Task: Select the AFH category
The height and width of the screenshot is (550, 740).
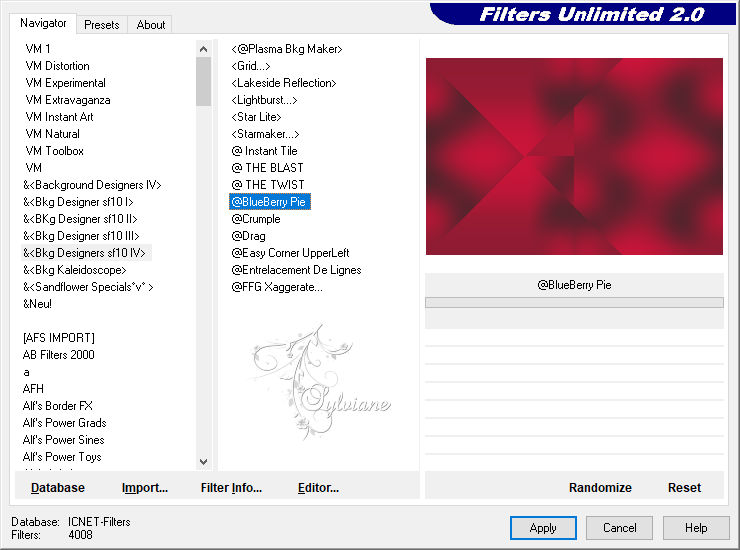Action: point(33,389)
